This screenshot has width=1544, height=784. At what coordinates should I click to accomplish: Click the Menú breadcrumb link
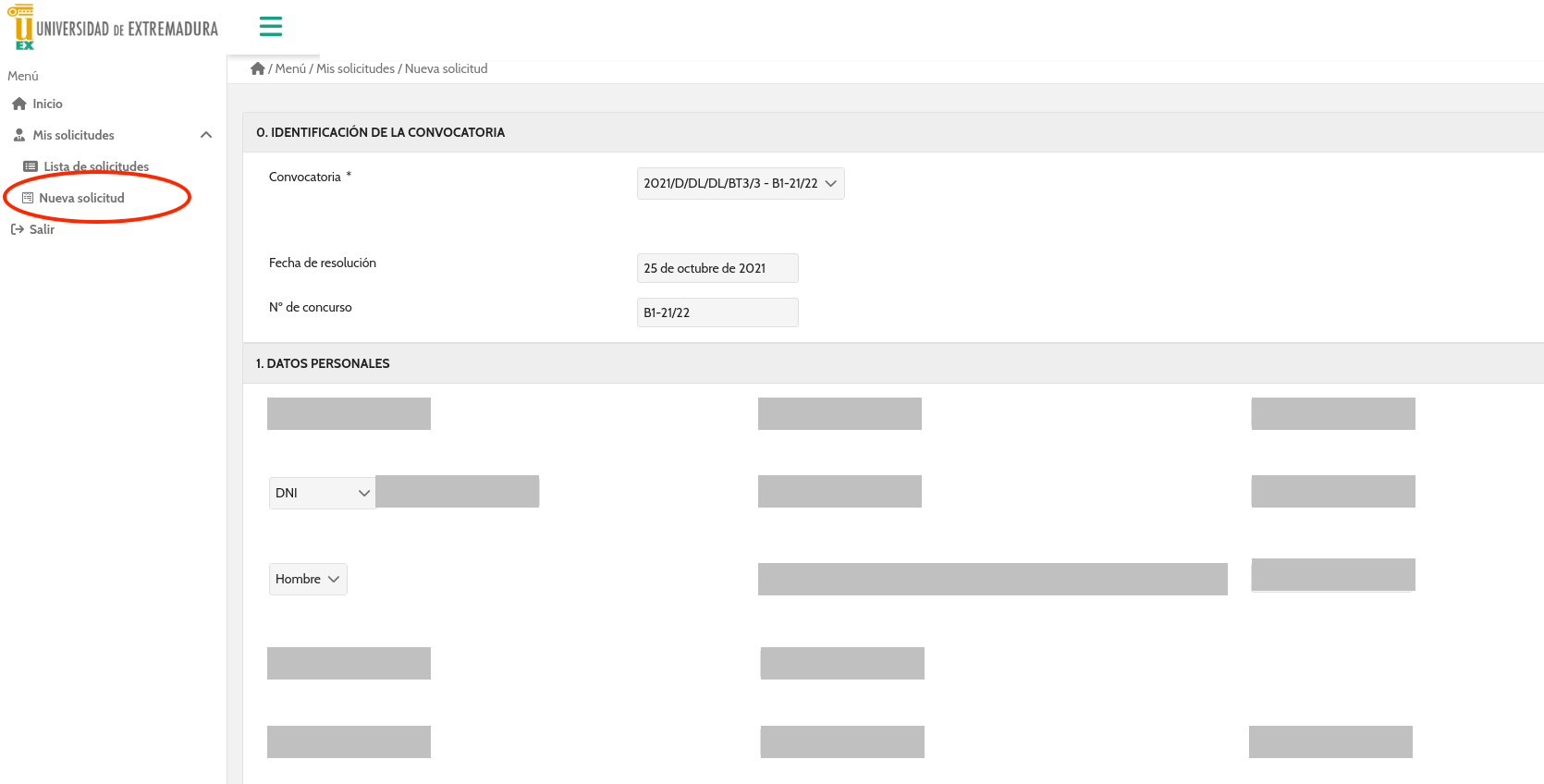(x=290, y=69)
